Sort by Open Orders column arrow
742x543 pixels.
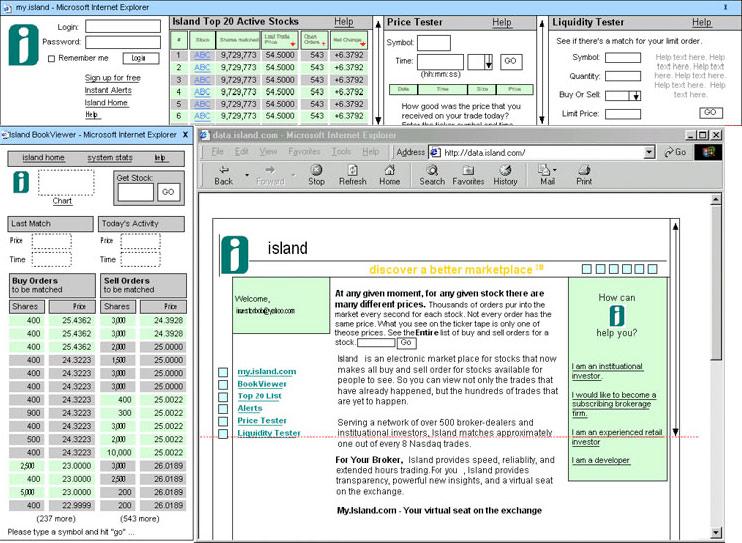[324, 44]
